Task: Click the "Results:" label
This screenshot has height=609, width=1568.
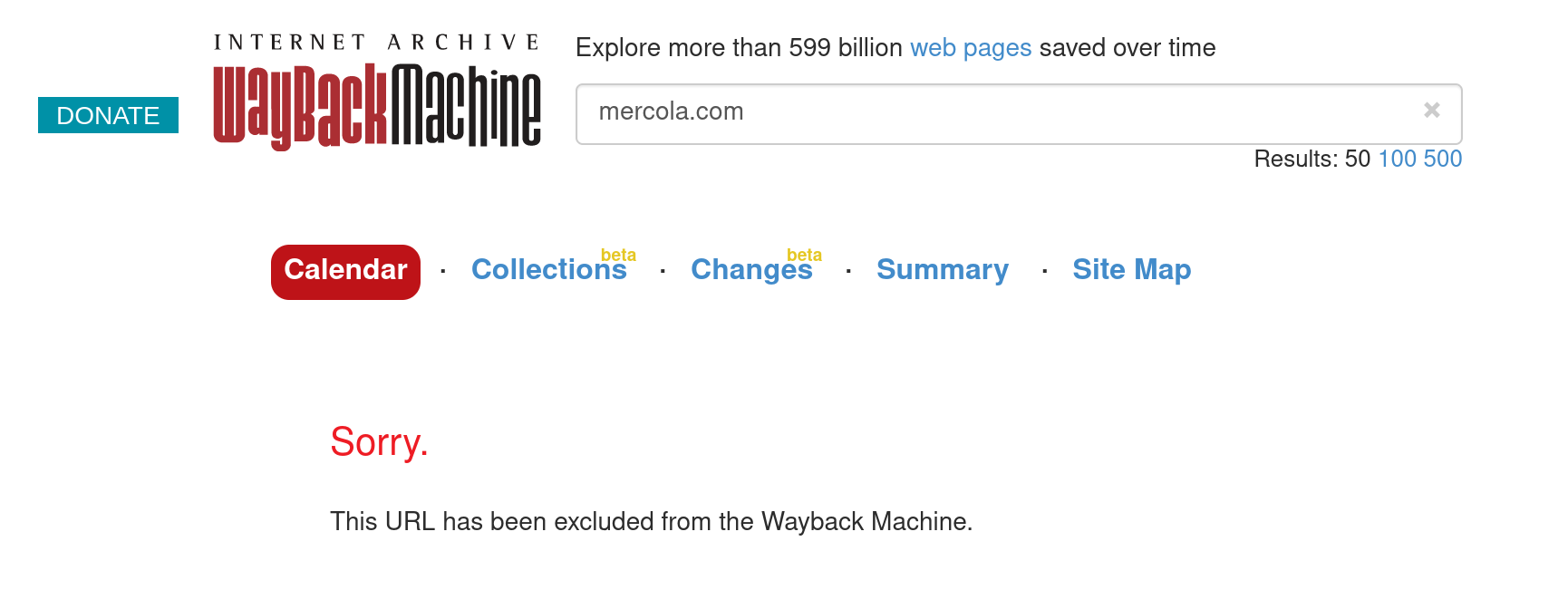Action: point(1295,159)
